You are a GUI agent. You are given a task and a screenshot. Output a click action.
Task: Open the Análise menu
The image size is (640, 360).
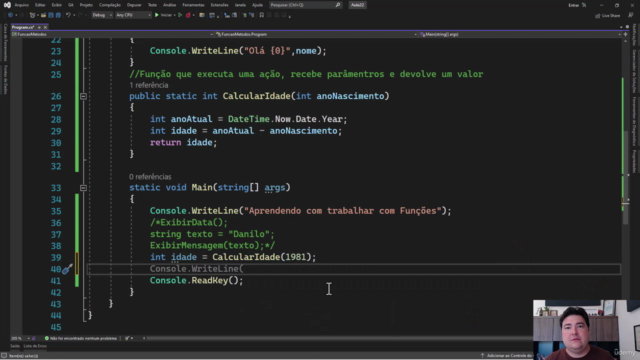(x=169, y=5)
